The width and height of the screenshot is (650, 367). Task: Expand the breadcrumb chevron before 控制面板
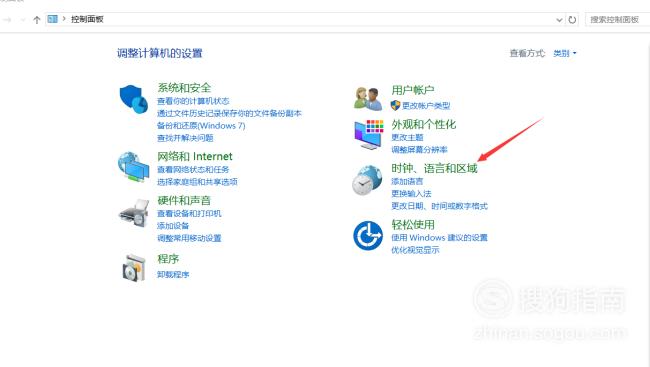tap(64, 19)
